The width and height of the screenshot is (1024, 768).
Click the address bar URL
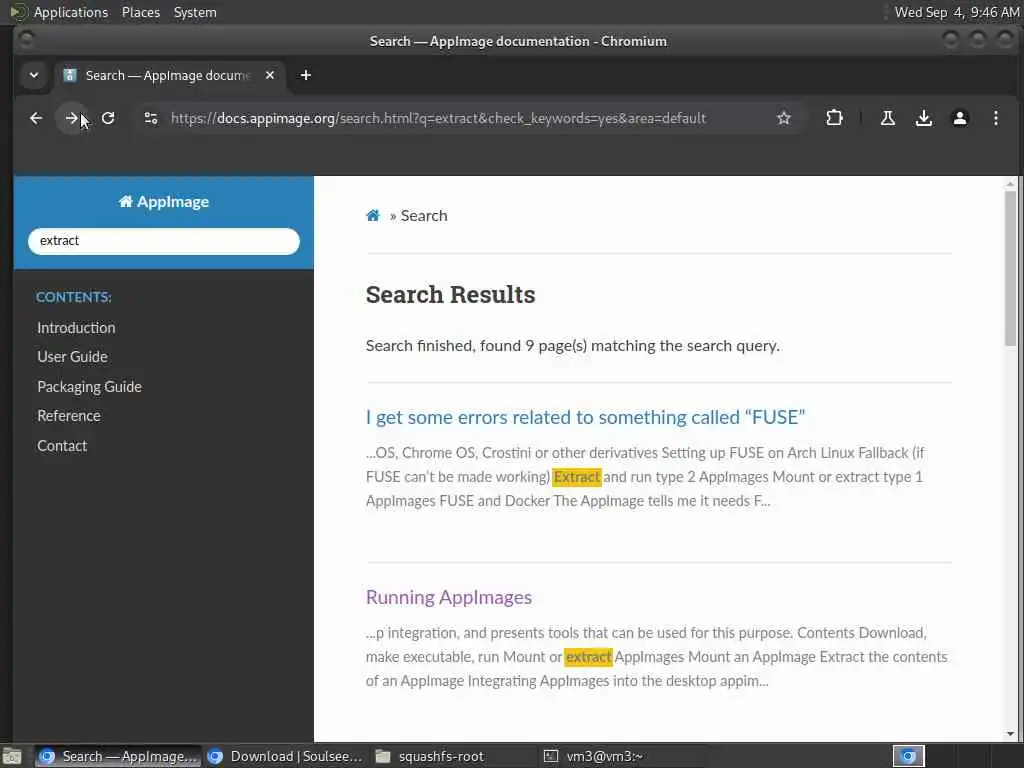click(438, 118)
